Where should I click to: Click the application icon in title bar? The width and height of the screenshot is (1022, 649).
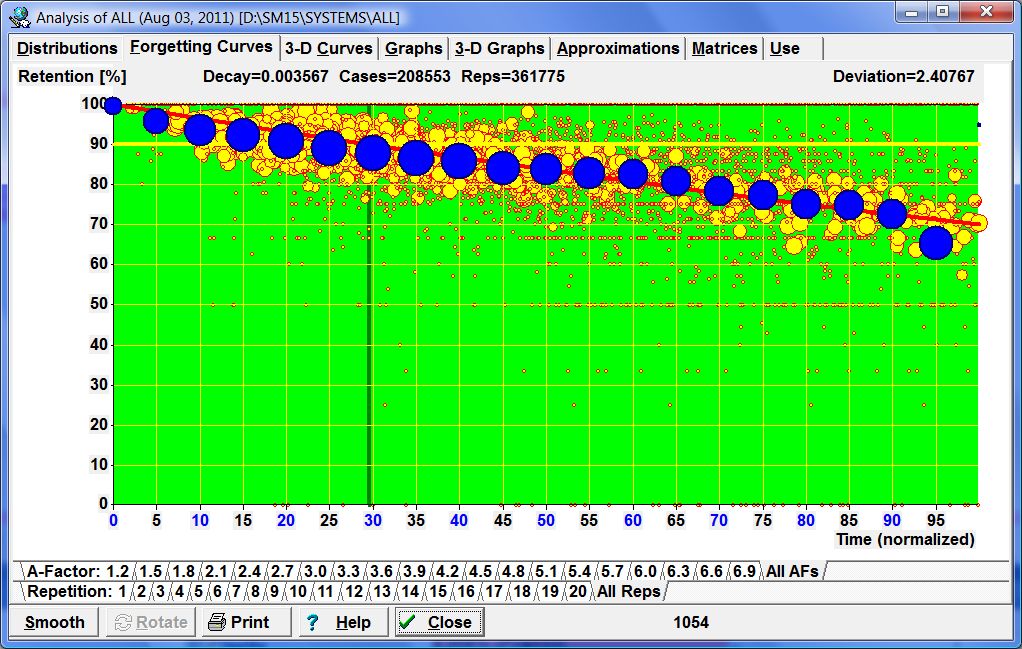(x=19, y=17)
